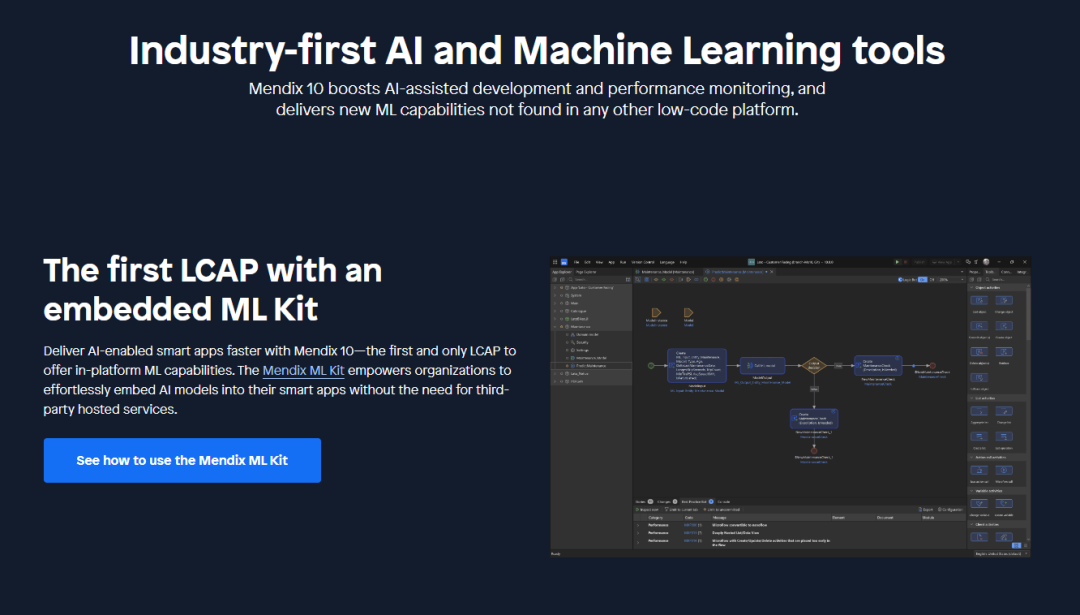The width and height of the screenshot is (1080, 615).
Task: Click See how to use the Mendix ML Kit
Action: coord(182,460)
